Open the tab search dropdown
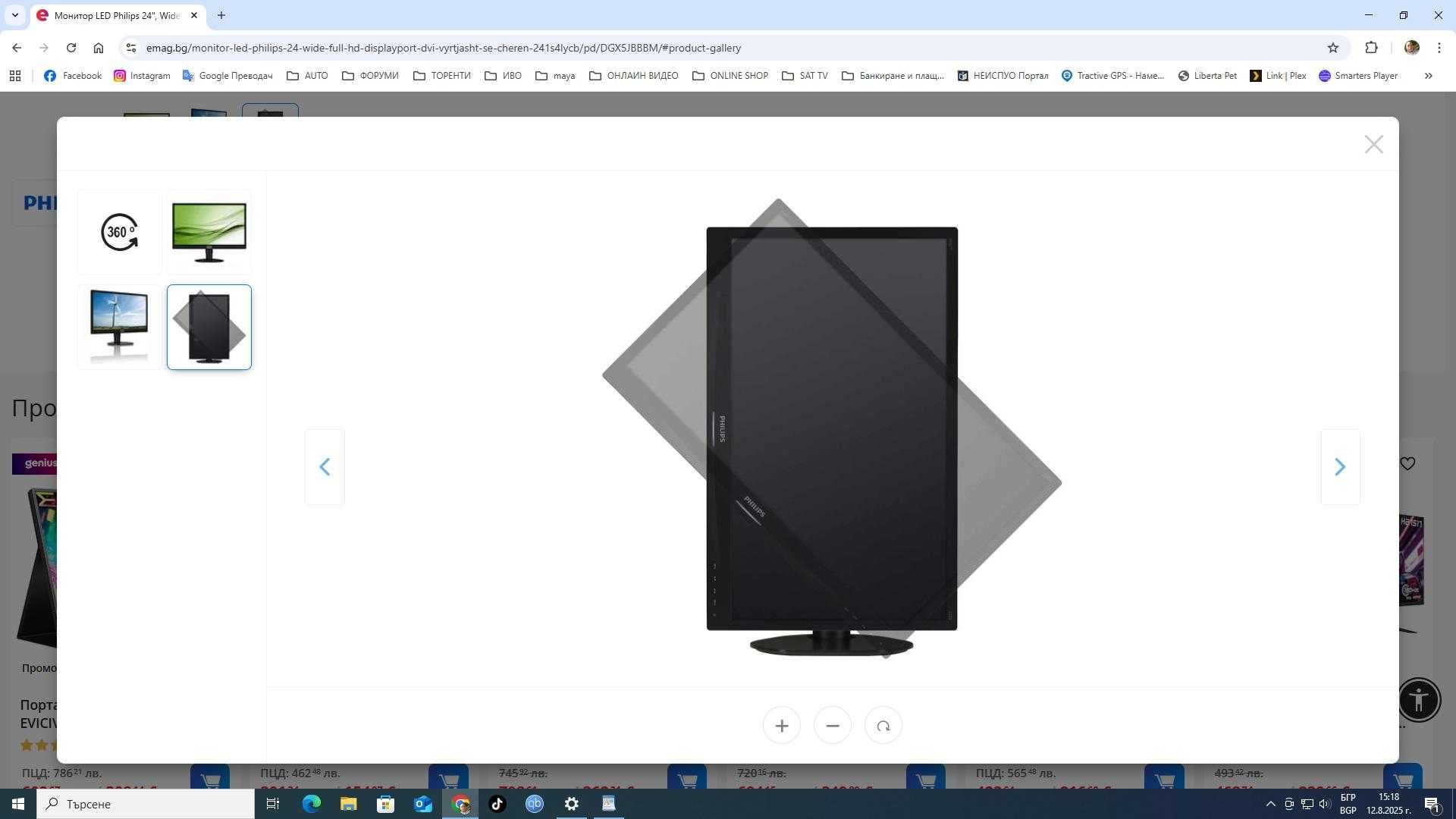The image size is (1456, 819). 15,15
